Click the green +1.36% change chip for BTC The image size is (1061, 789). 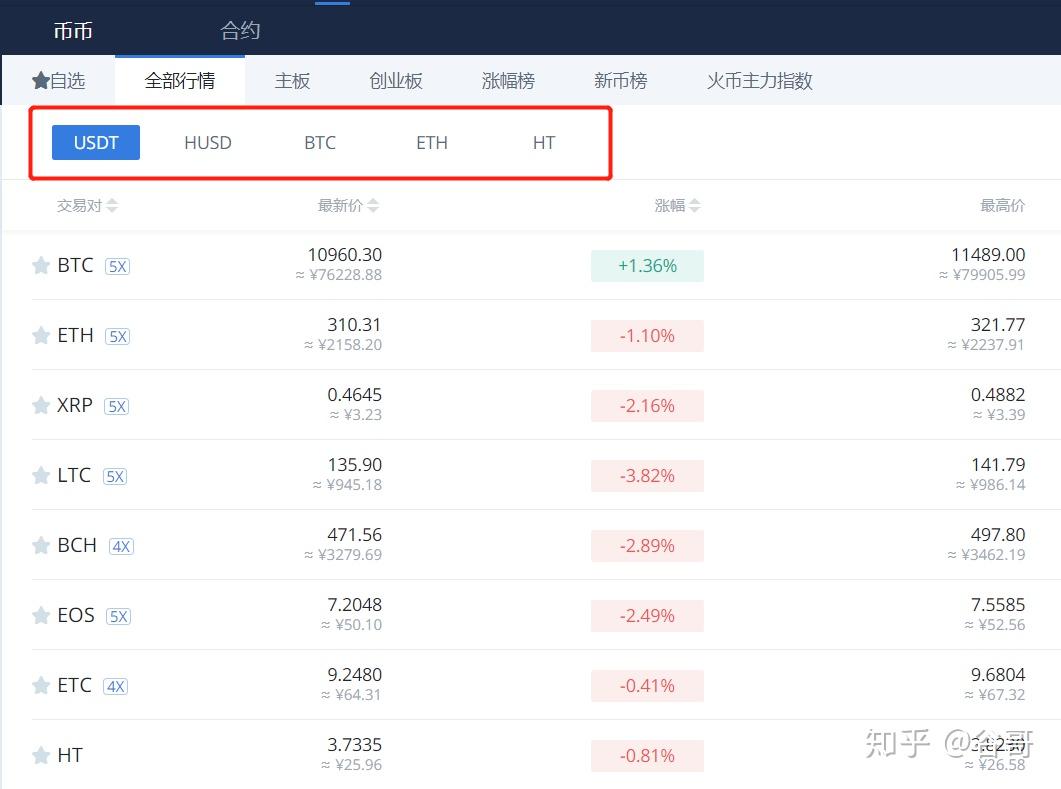647,265
